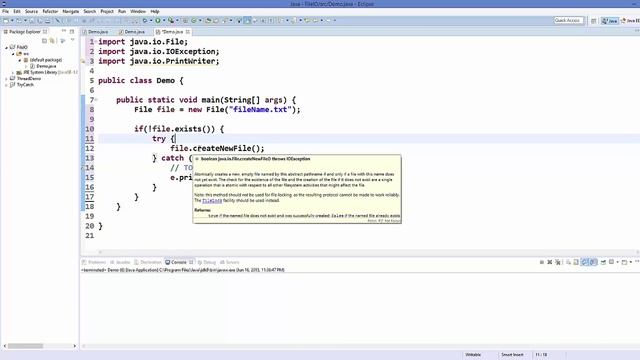This screenshot has height=360, width=640.
Task: Click the Print toolbar icon
Action: click(x=47, y=20)
